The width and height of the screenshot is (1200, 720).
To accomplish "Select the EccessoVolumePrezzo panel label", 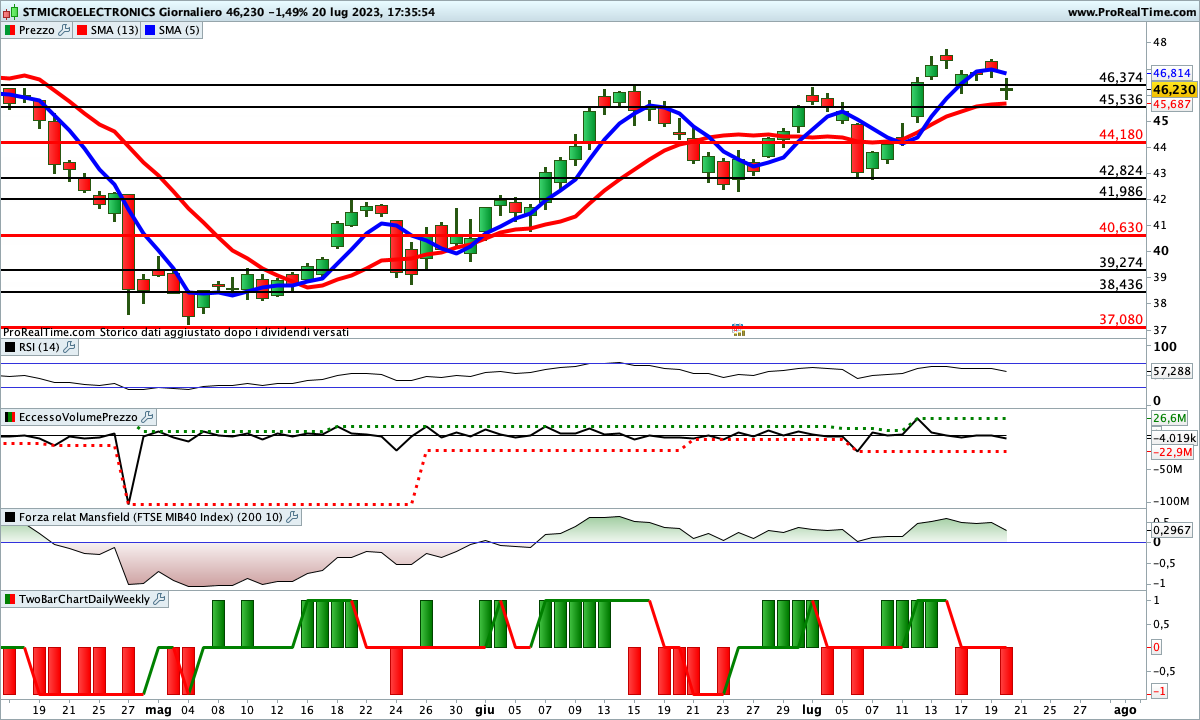I will click(79, 417).
